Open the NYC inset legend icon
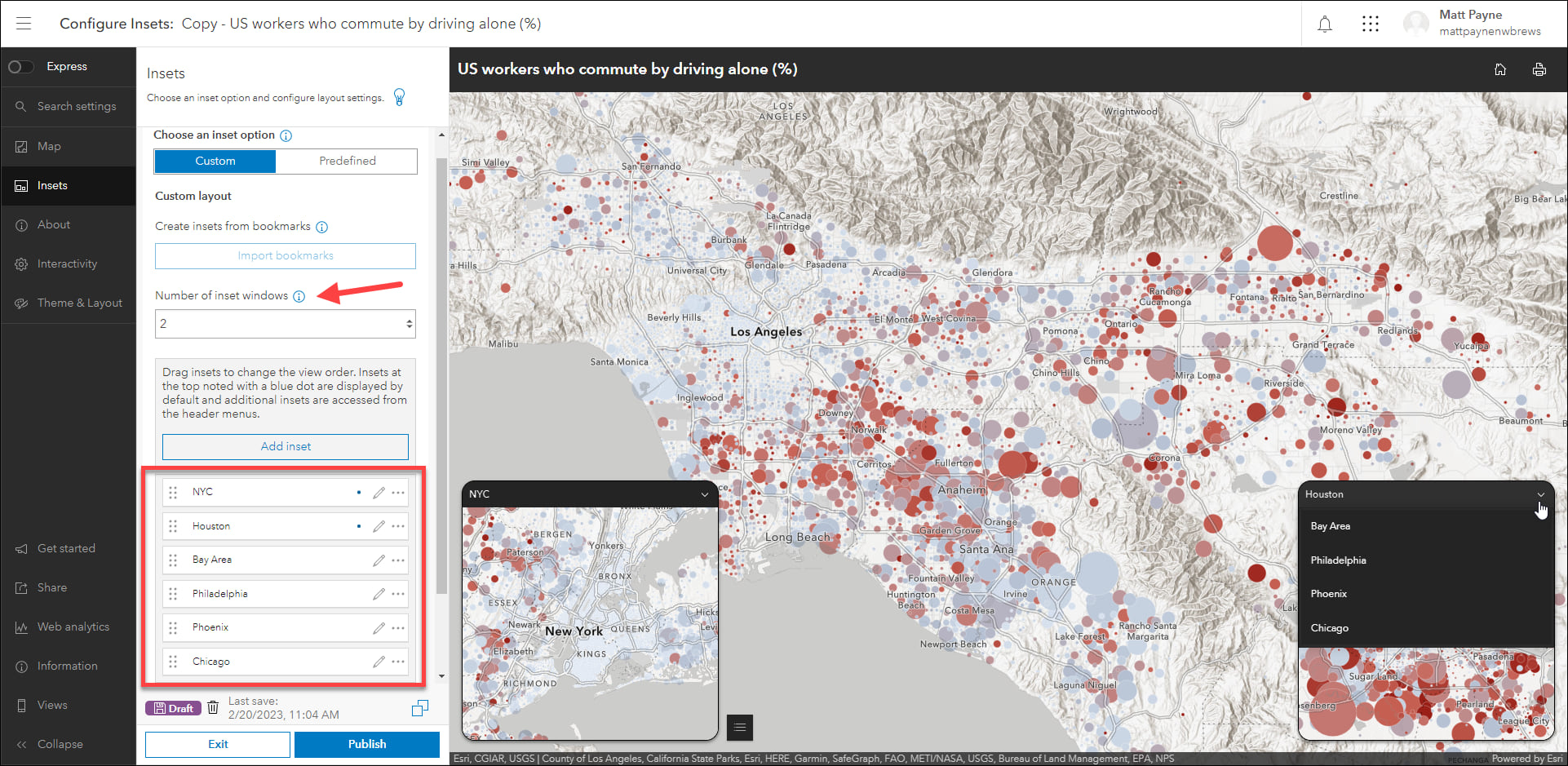Viewport: 1568px width, 766px height. [739, 727]
